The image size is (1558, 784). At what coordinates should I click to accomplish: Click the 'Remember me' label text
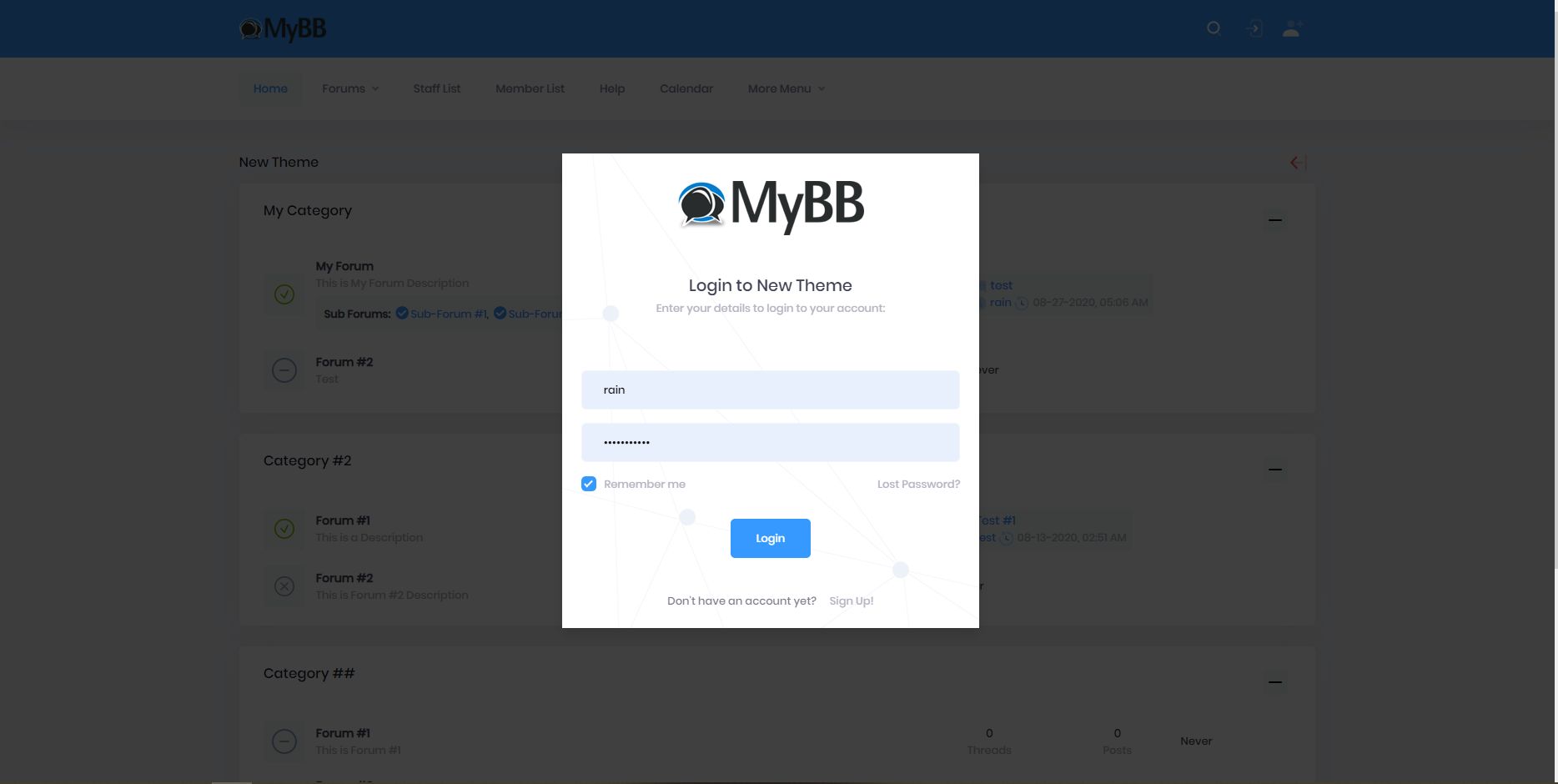[x=645, y=484]
